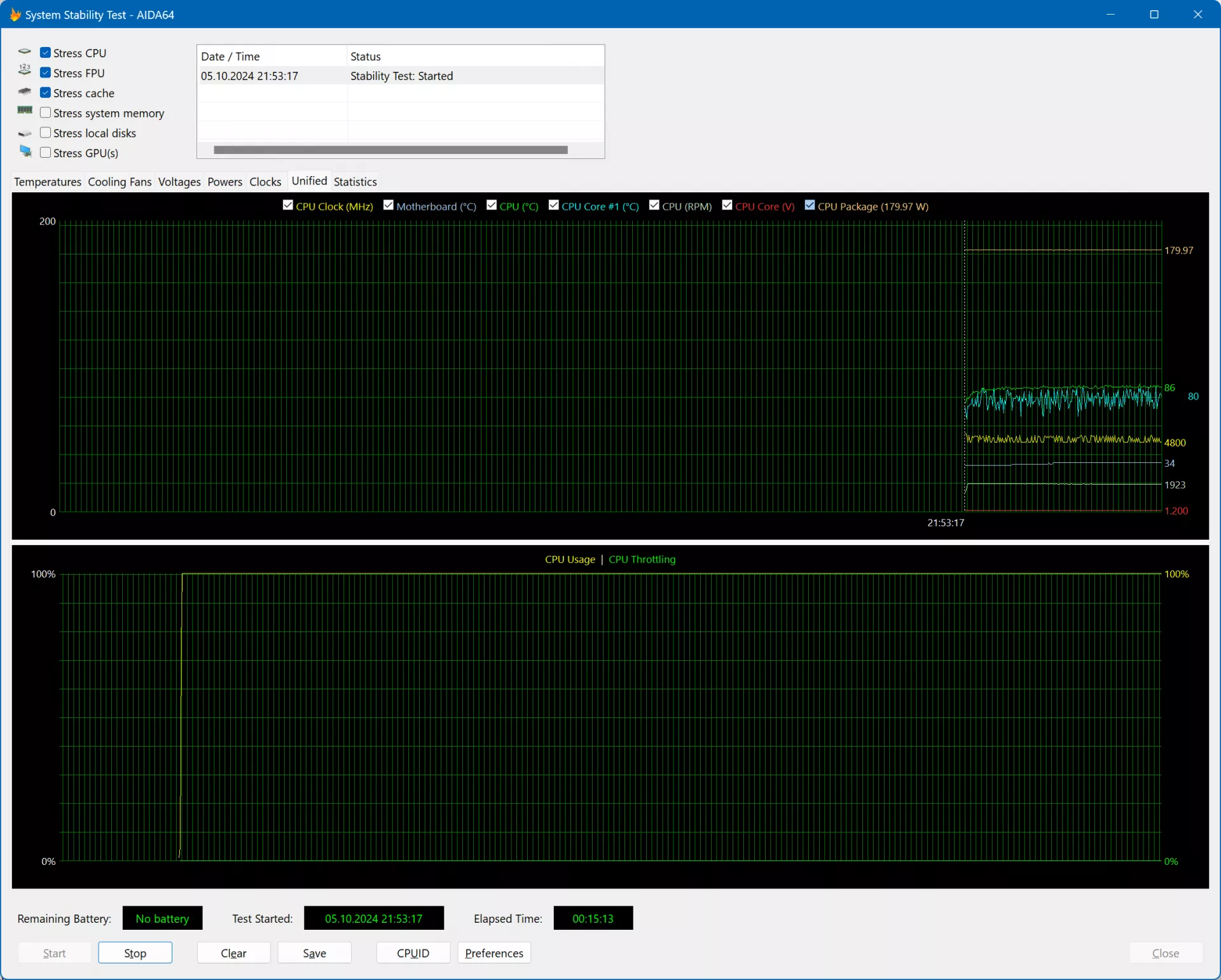Switch to the Temperatures tab
The height and width of the screenshot is (980, 1221).
coord(48,182)
